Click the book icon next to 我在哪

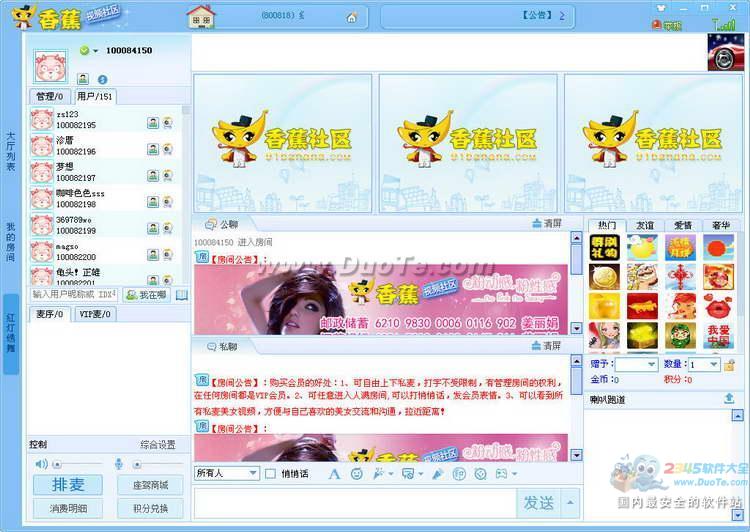click(182, 295)
